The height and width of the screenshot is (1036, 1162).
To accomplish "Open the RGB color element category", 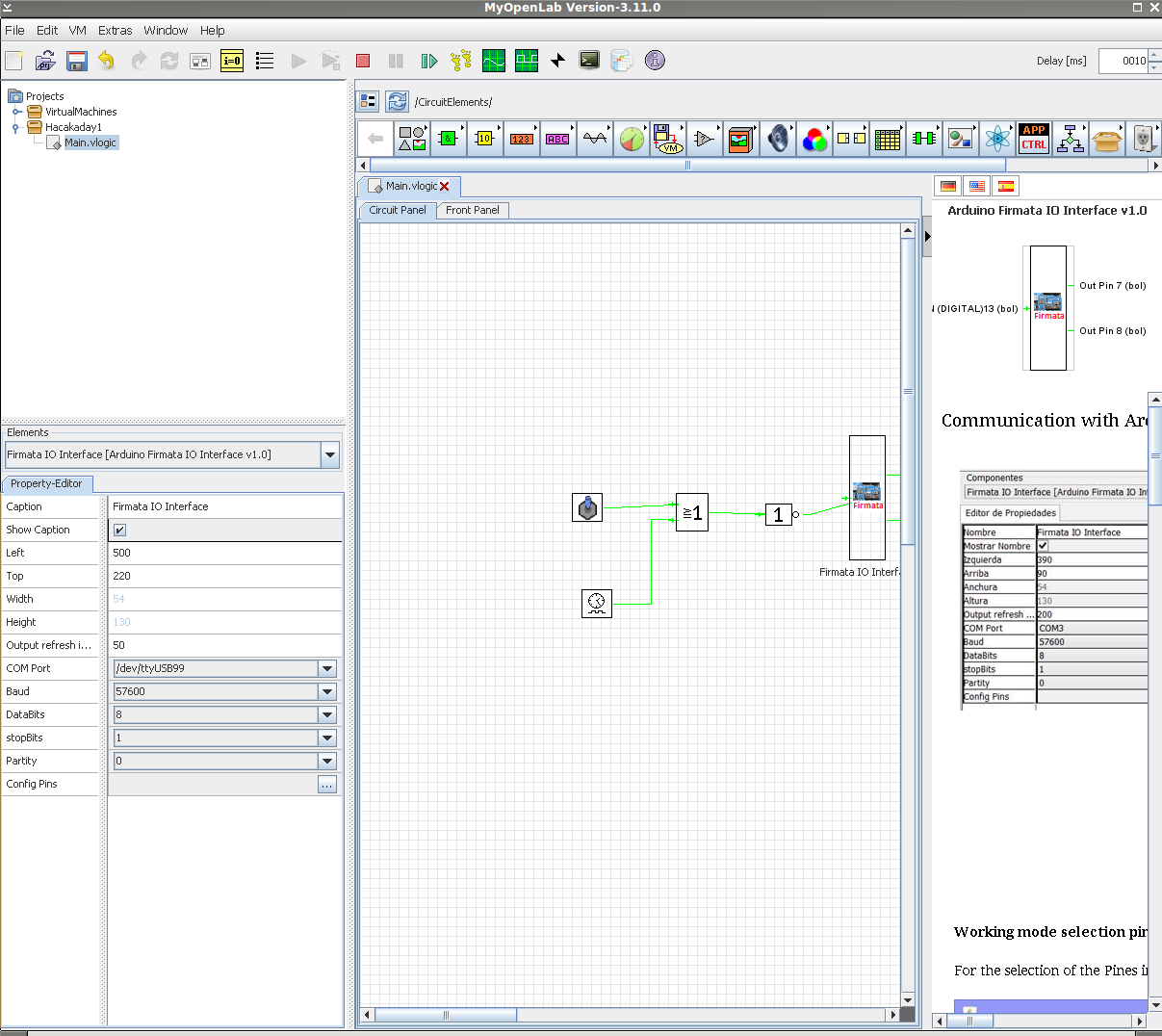I will click(814, 139).
